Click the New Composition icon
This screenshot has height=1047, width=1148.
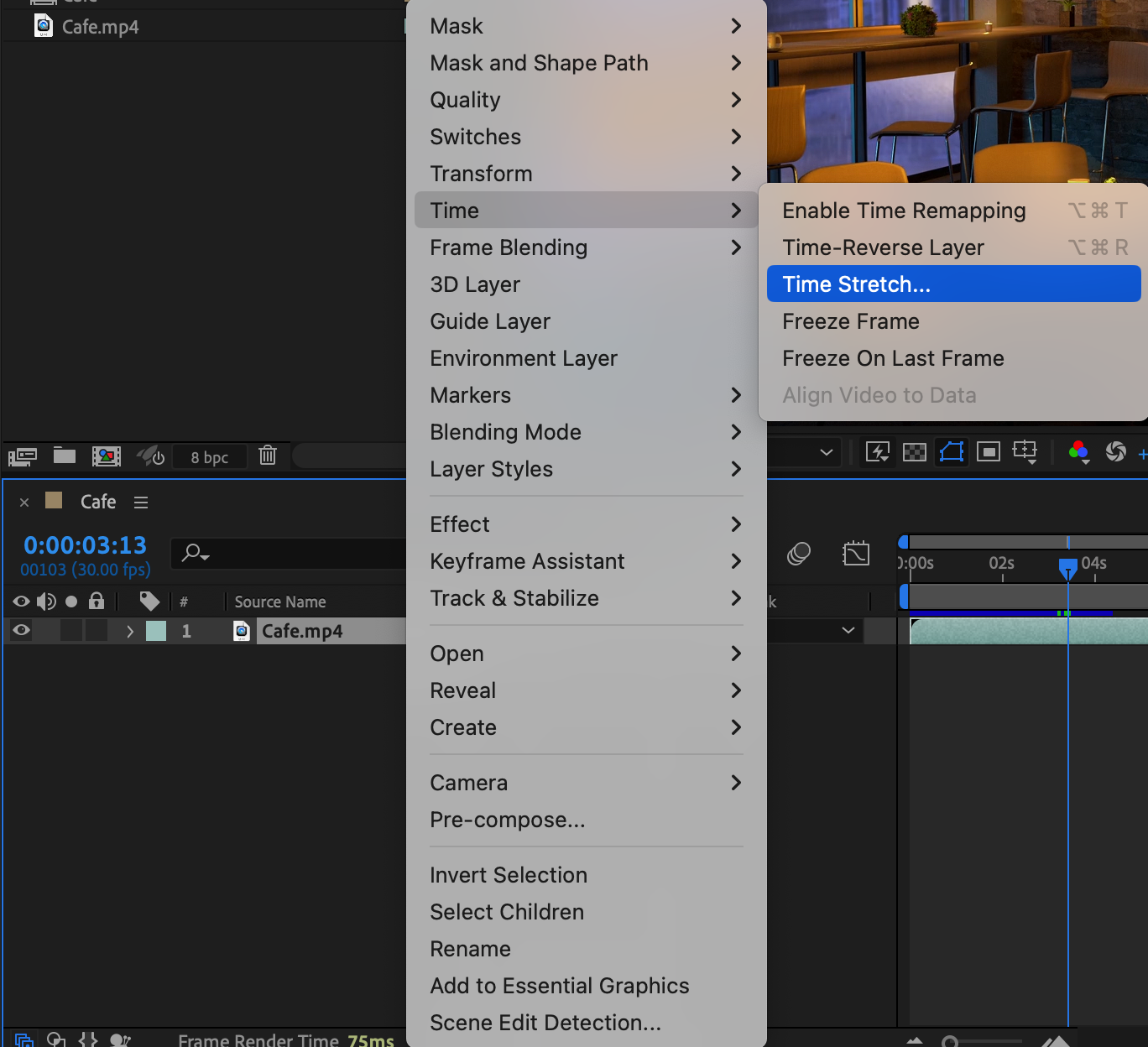tap(107, 456)
